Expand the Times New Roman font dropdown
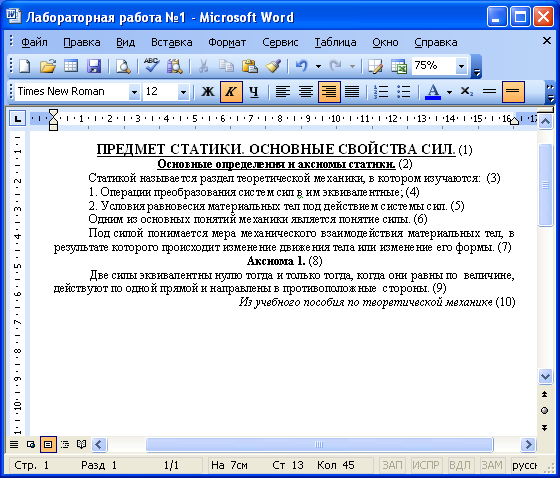The image size is (560, 478). click(x=134, y=92)
